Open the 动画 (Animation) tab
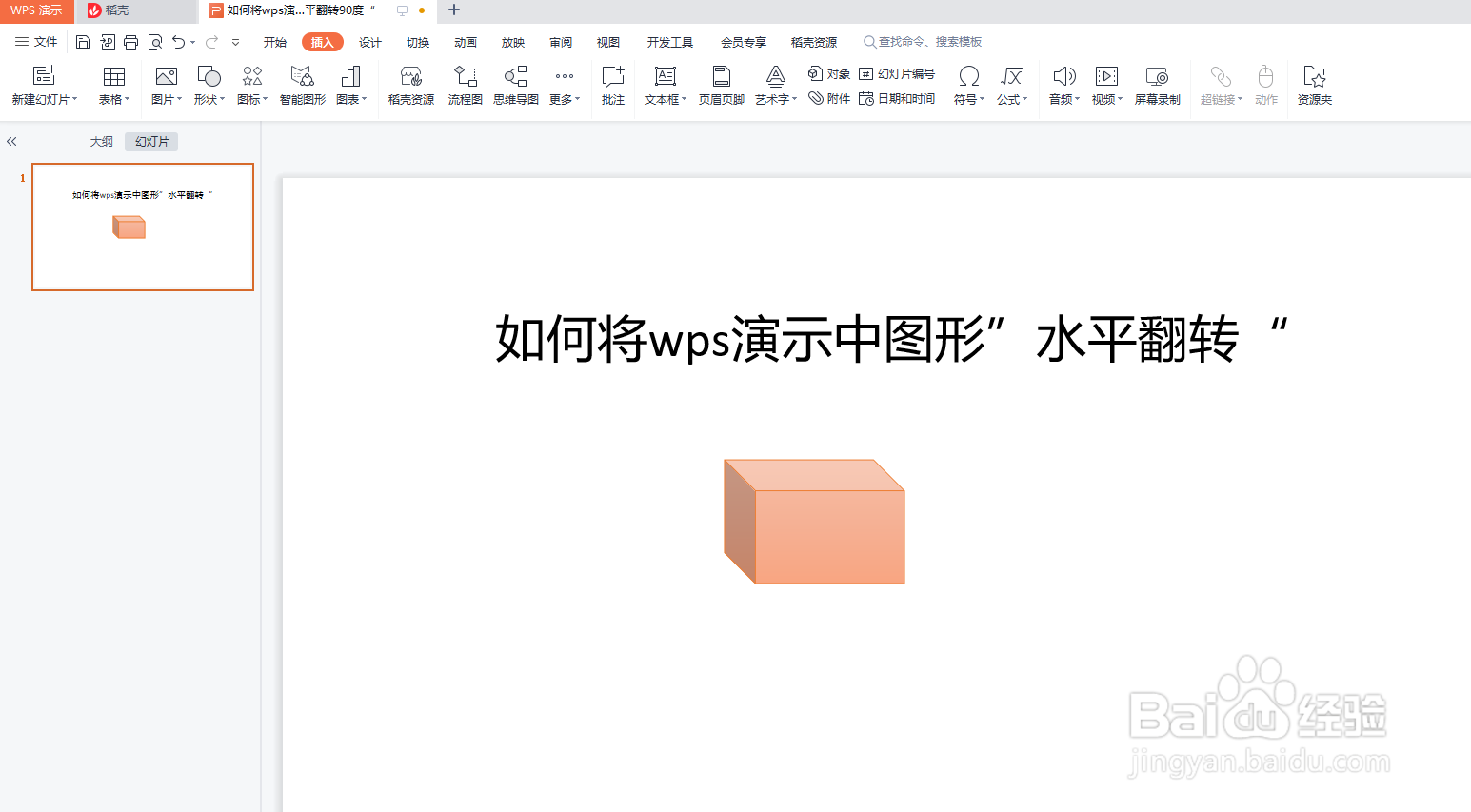 [x=466, y=42]
